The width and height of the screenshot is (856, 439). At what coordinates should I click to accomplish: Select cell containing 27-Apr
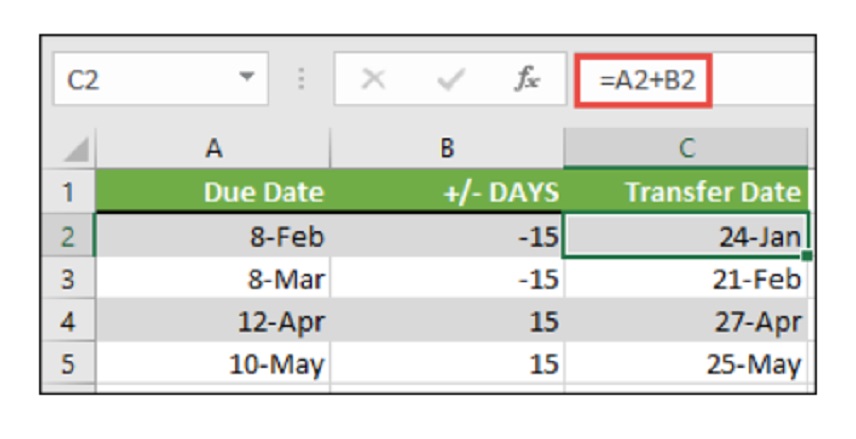tap(685, 322)
